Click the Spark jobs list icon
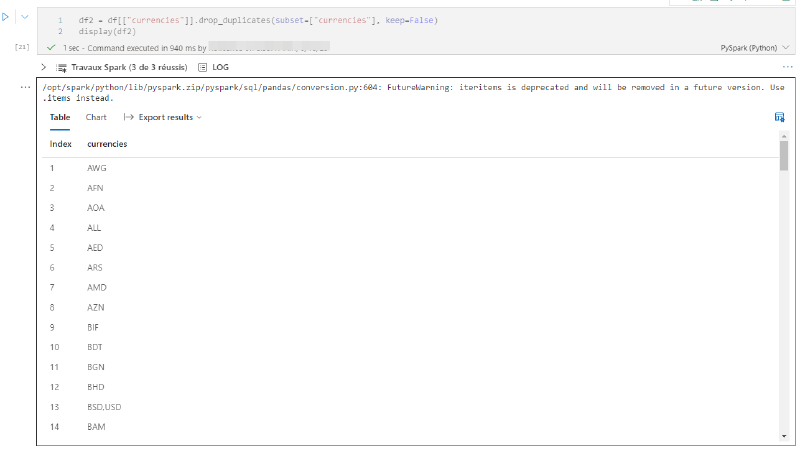800x451 pixels. click(61, 67)
